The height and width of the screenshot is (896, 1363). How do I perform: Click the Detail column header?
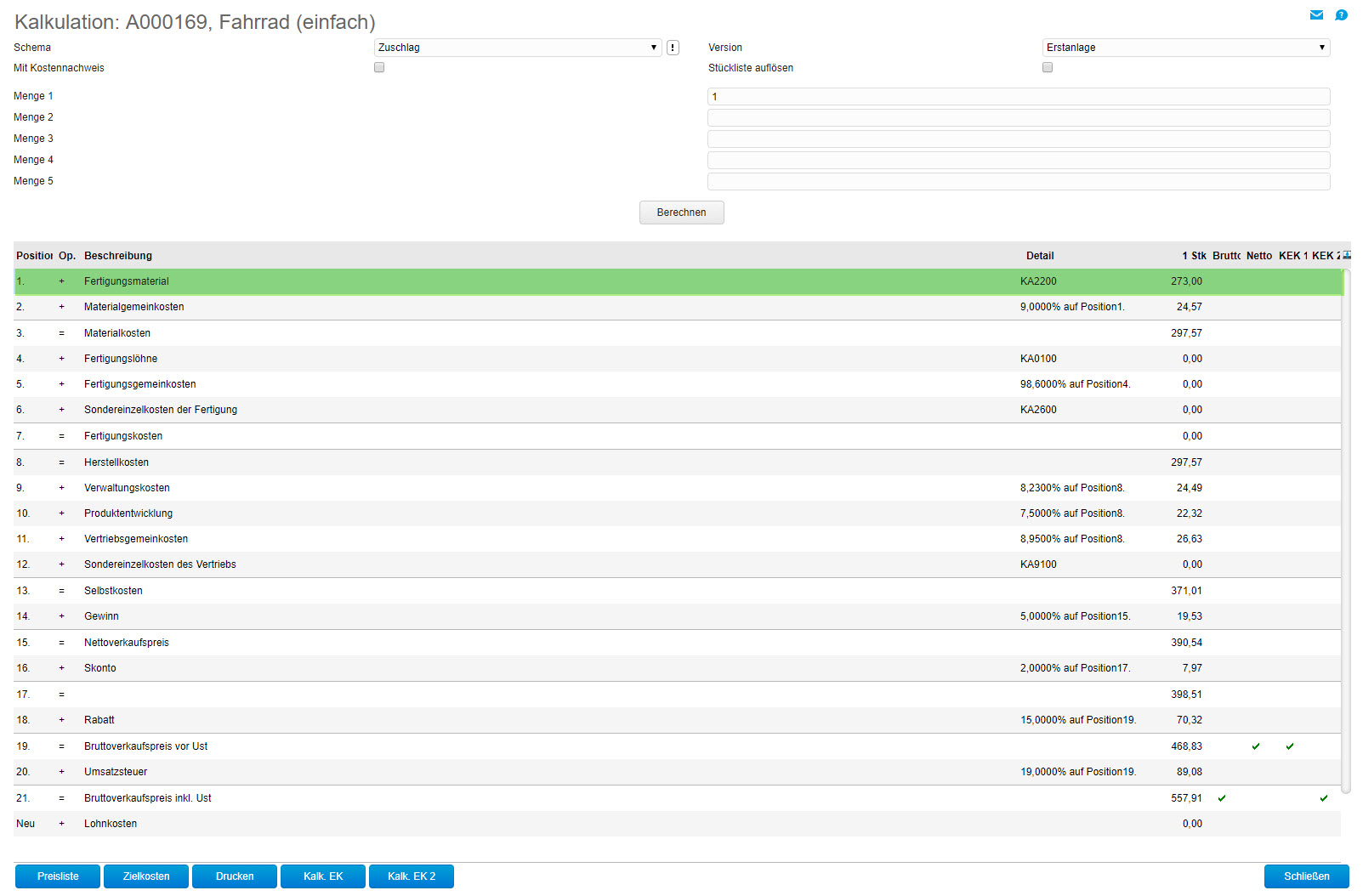coord(1039,256)
